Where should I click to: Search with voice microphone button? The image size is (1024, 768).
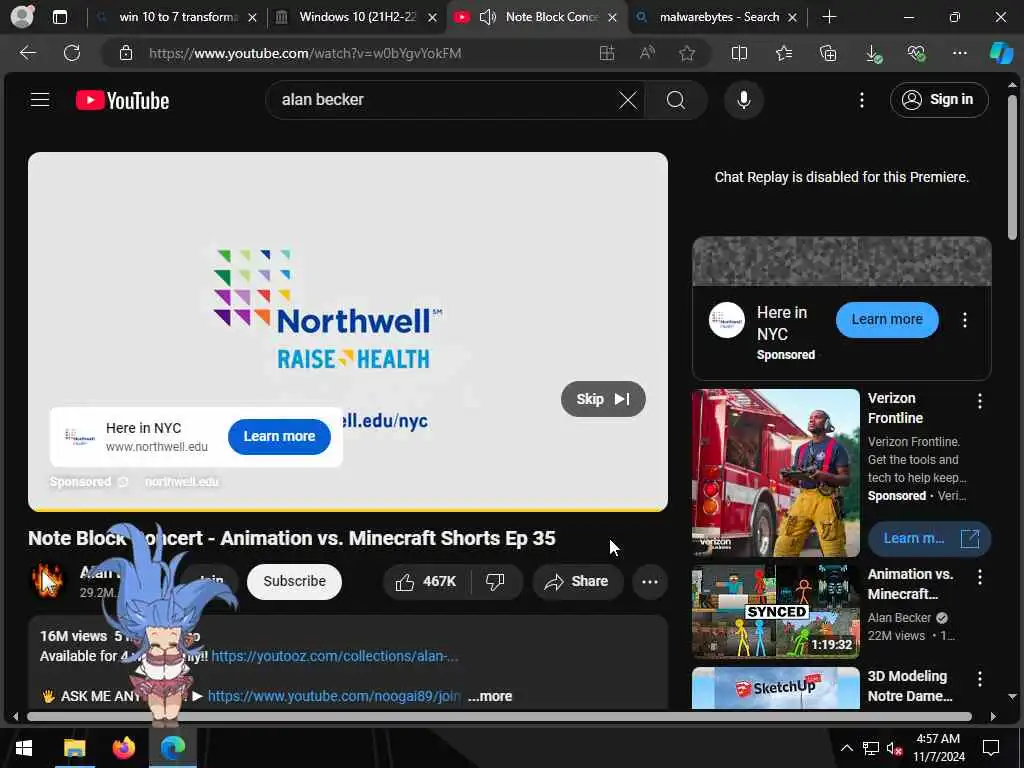pyautogui.click(x=743, y=100)
